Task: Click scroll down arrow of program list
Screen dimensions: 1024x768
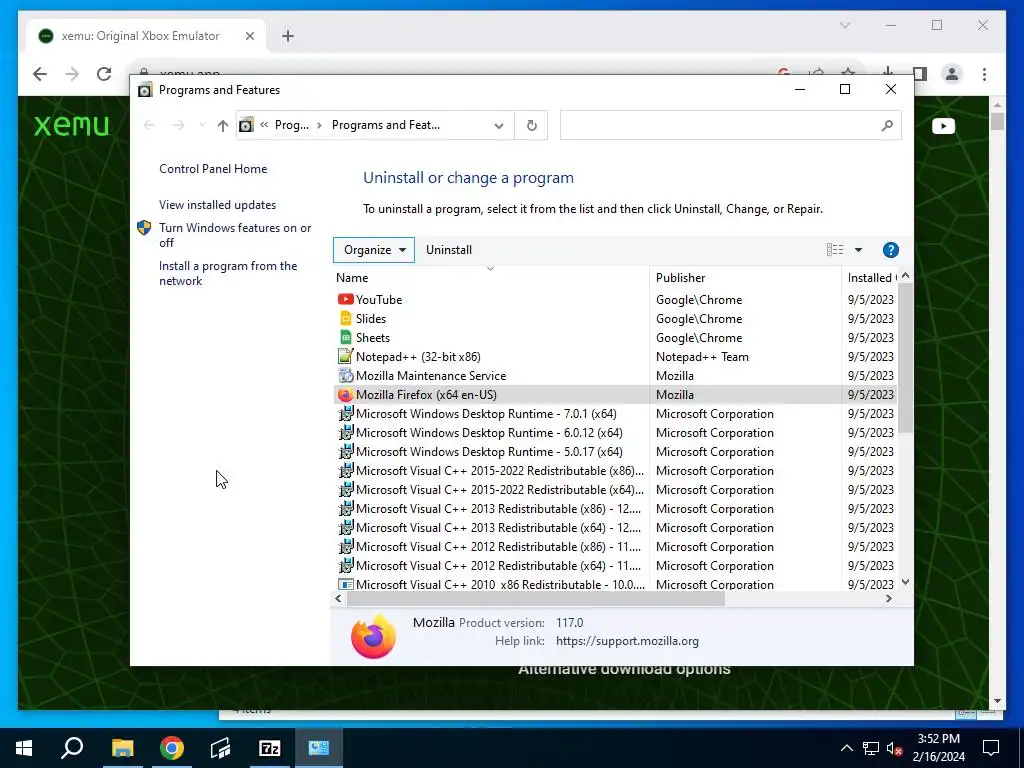Action: (x=905, y=582)
